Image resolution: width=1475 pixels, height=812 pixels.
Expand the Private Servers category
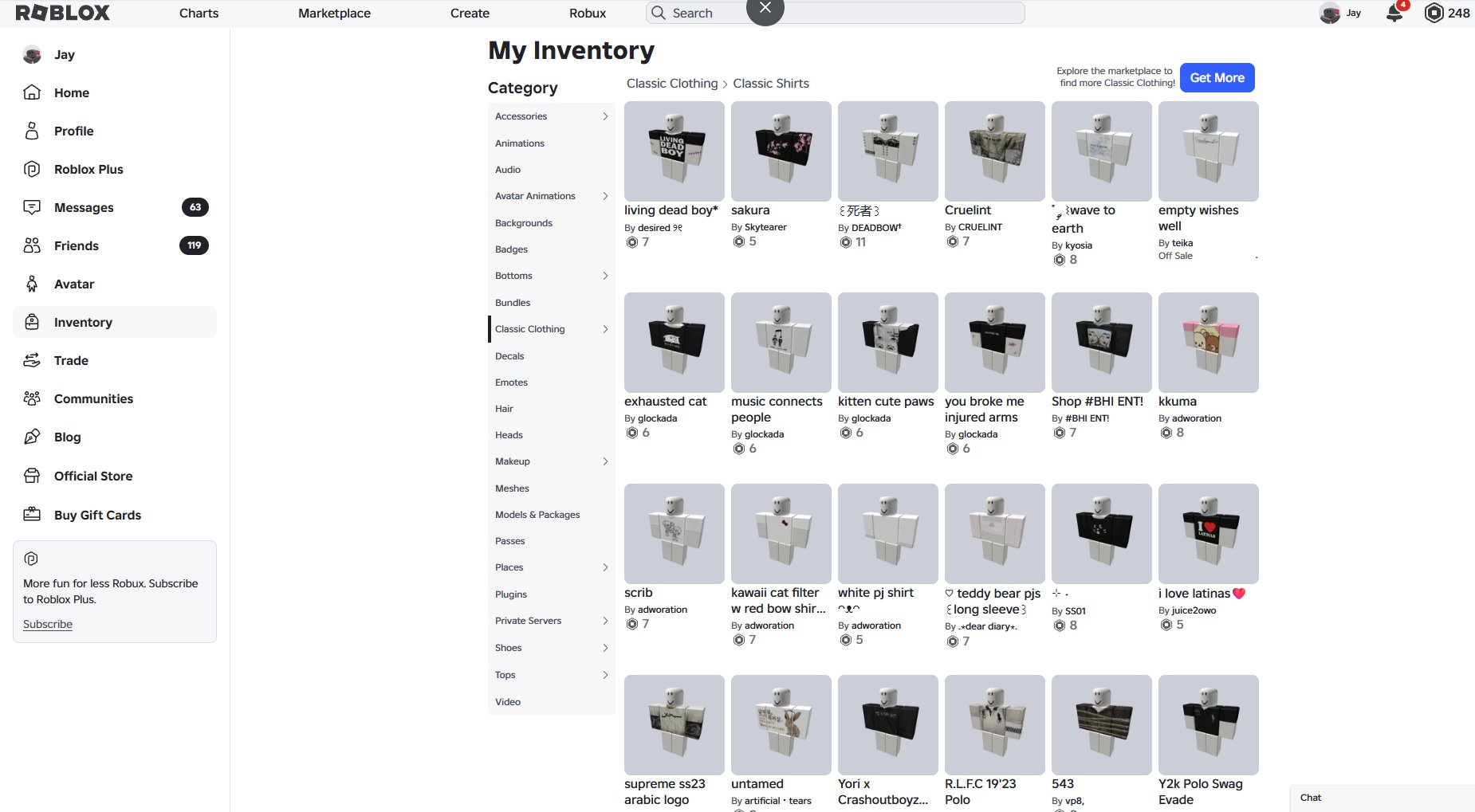605,621
